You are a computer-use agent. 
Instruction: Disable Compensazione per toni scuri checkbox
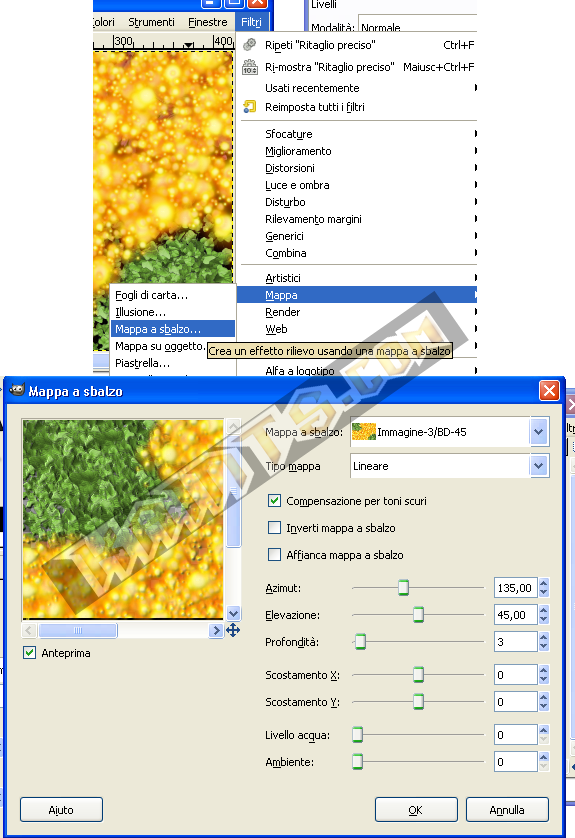(274, 501)
